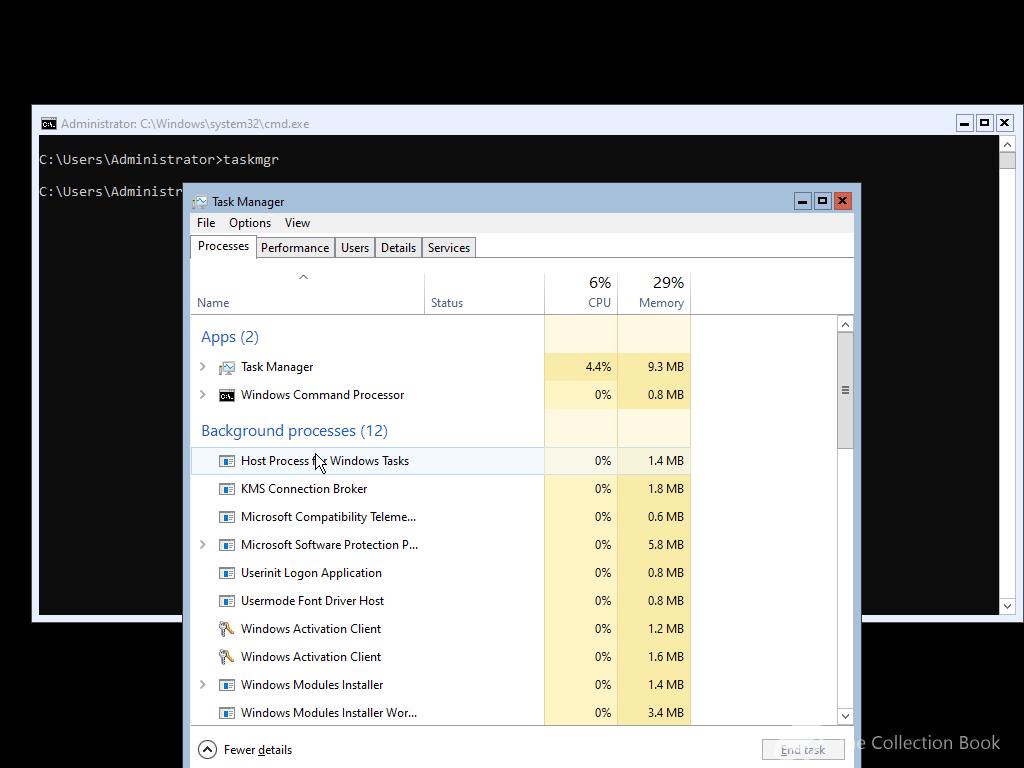Close the cmd.exe window

1004,123
